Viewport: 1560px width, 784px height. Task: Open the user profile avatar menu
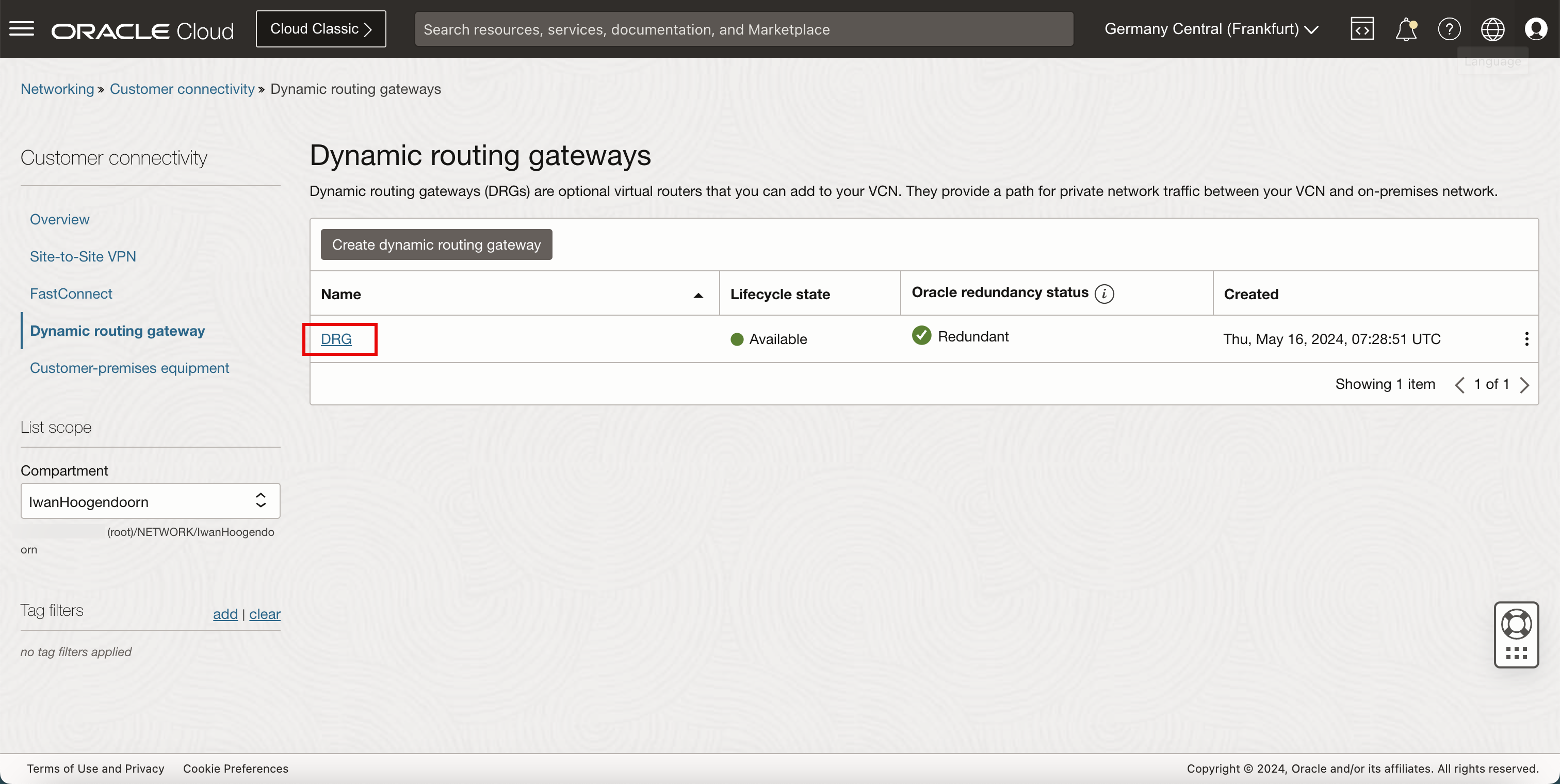[x=1536, y=29]
